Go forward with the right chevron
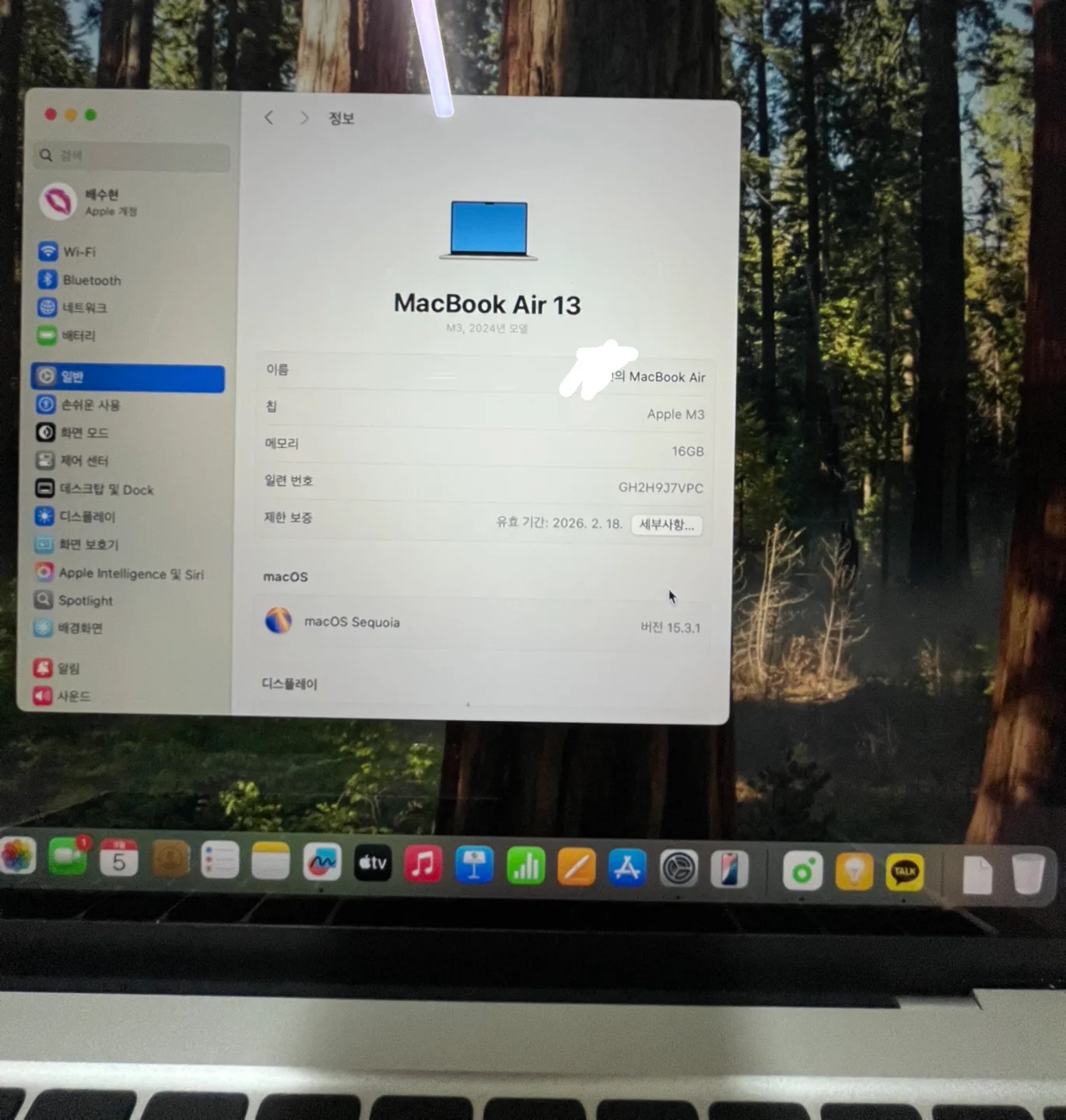The width and height of the screenshot is (1066, 1120). click(x=304, y=118)
